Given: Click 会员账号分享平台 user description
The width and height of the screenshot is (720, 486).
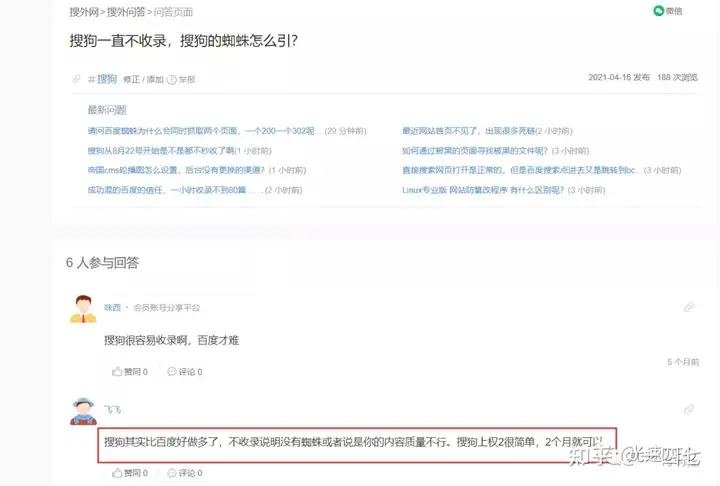Looking at the screenshot, I should tap(167, 307).
